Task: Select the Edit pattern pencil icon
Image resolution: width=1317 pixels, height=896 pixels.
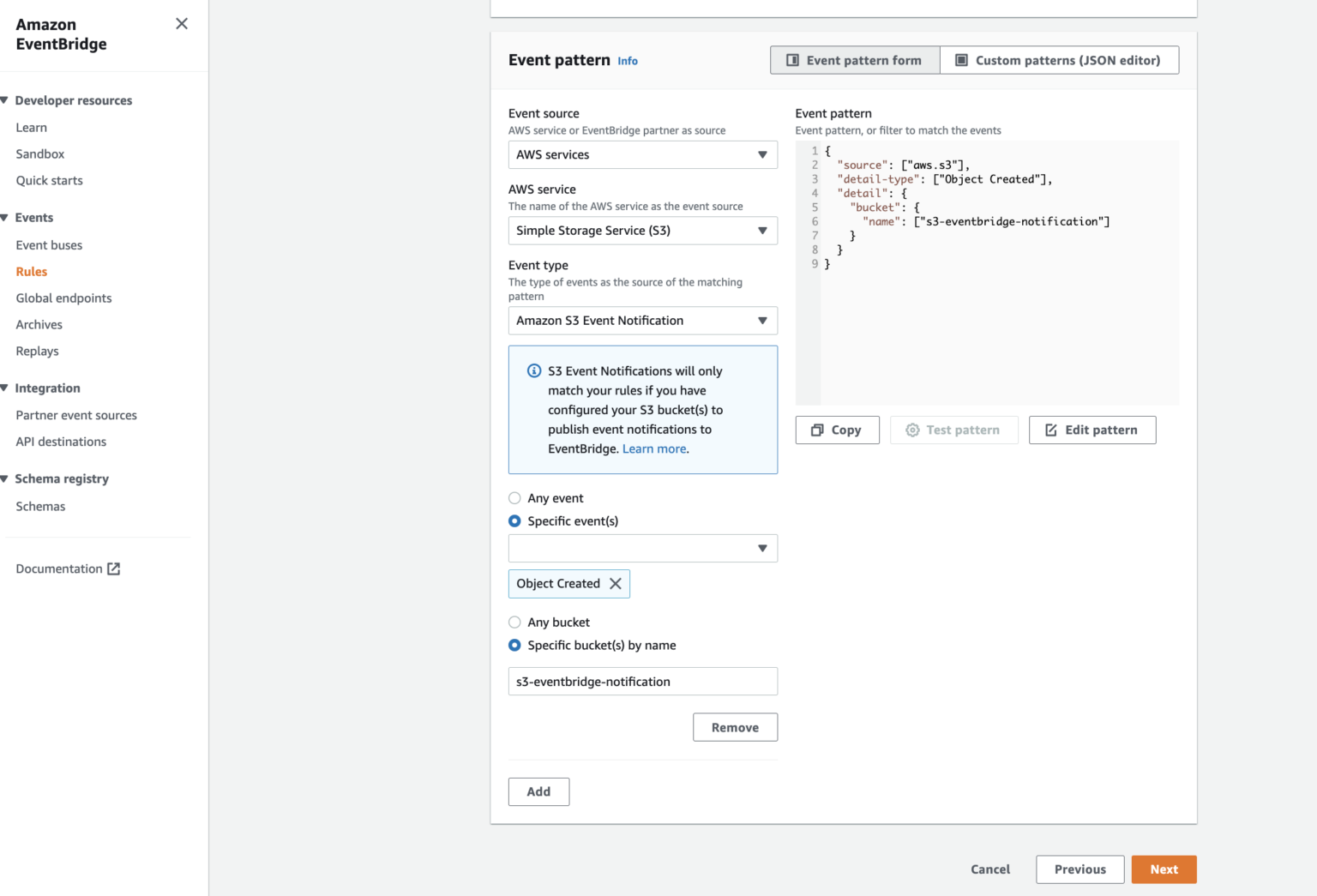Action: click(1051, 430)
